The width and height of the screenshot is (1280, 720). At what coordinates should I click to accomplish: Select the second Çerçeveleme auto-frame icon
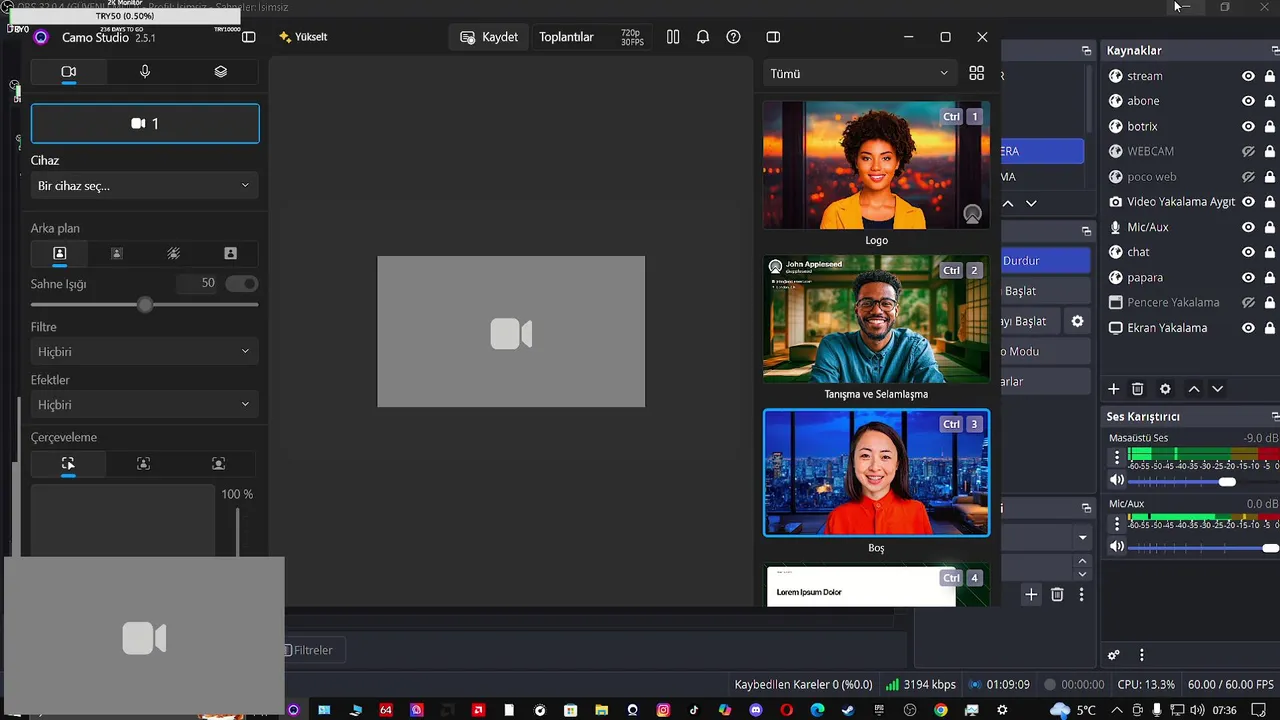click(144, 464)
